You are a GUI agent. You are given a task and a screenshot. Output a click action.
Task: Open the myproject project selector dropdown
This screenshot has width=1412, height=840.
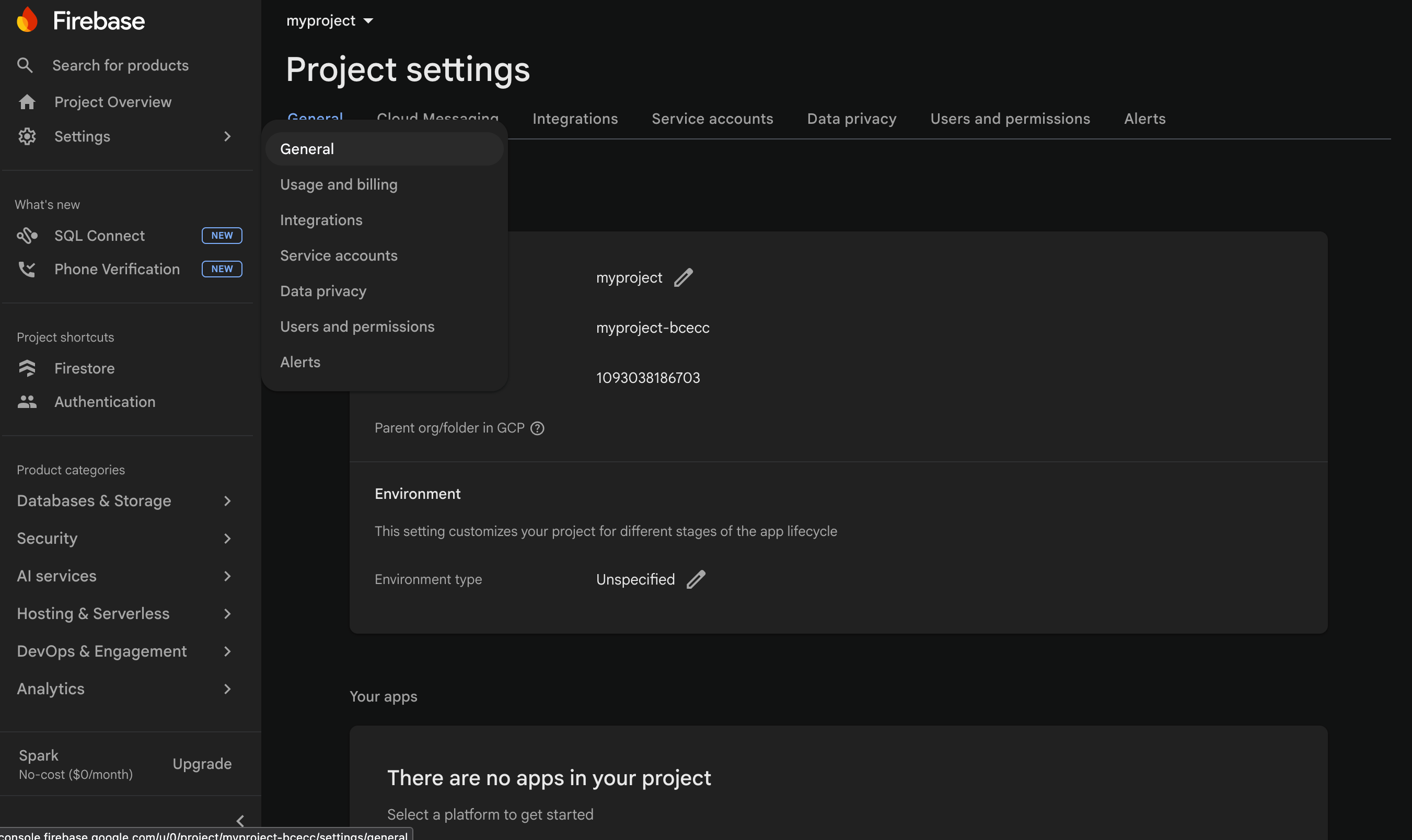click(330, 21)
